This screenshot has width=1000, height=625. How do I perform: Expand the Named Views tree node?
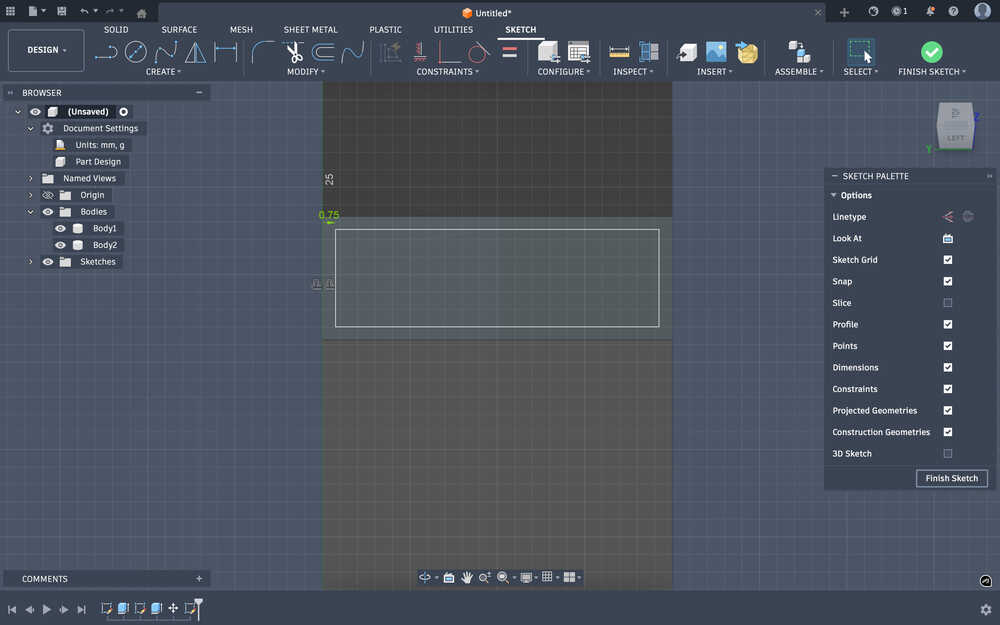(31, 178)
